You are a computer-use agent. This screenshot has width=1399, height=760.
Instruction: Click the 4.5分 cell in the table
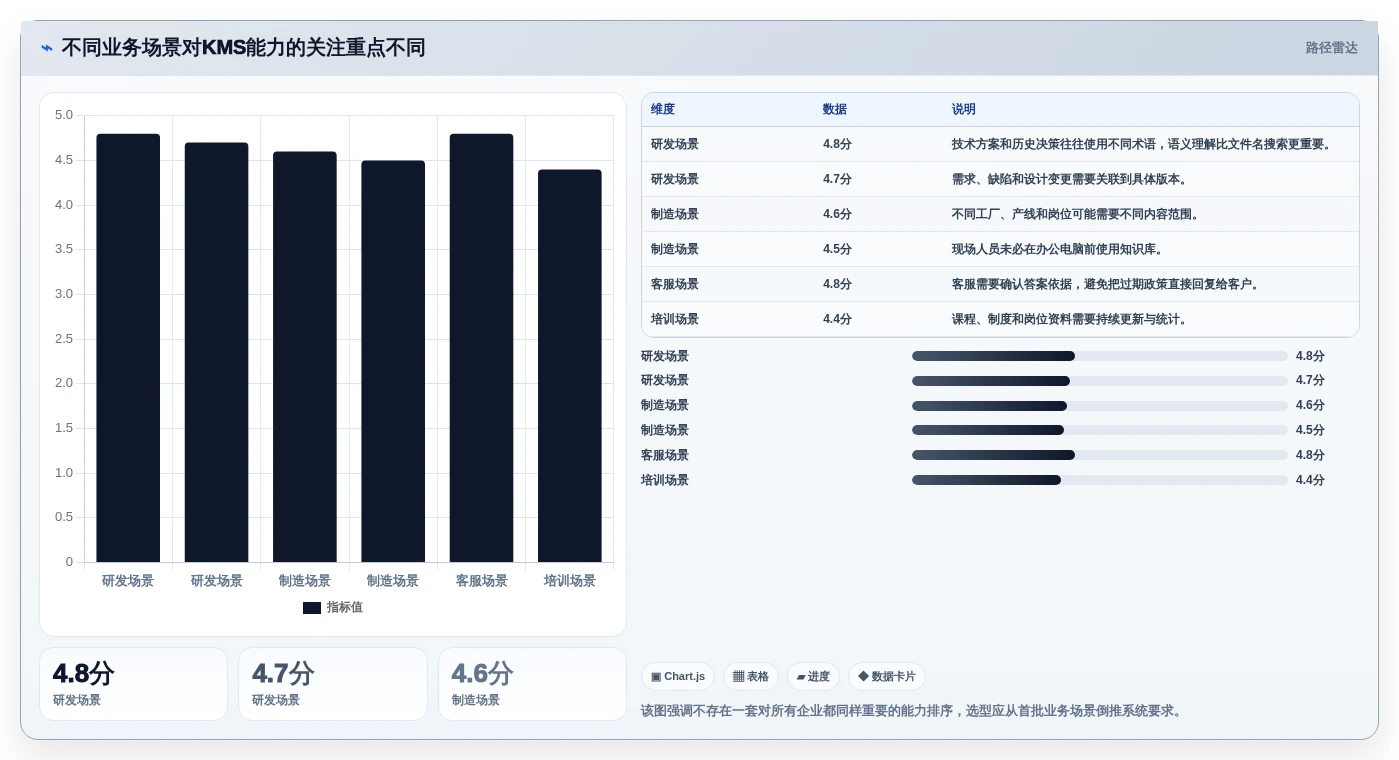837,249
